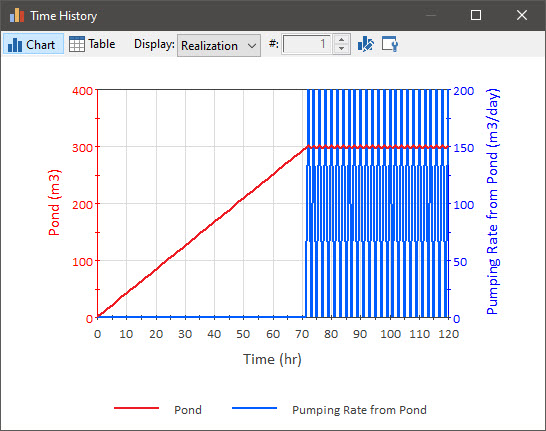Switch to Table view
This screenshot has height=431, width=546.
pyautogui.click(x=92, y=44)
